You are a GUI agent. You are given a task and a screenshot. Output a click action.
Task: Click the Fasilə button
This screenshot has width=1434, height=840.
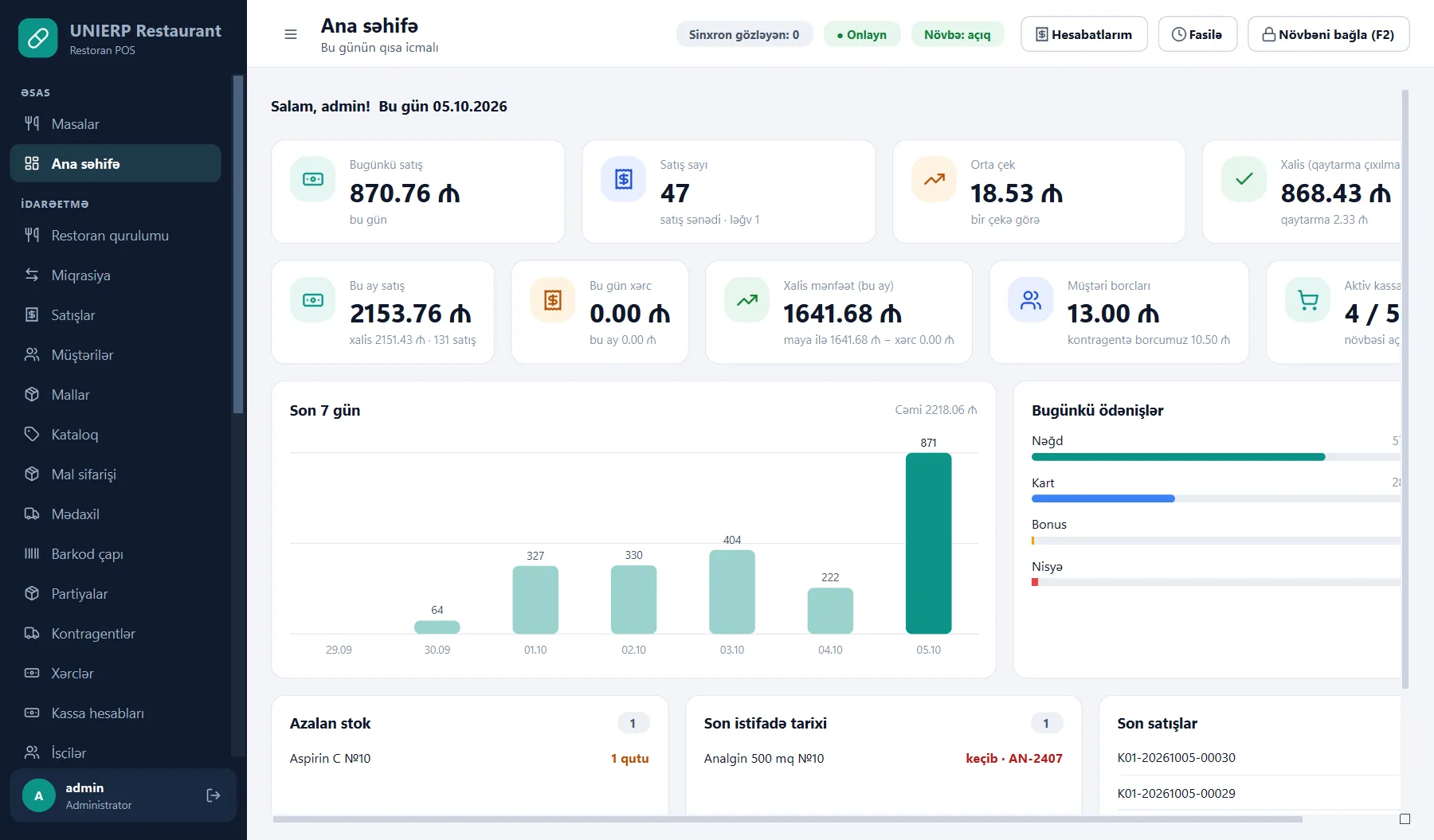point(1197,34)
